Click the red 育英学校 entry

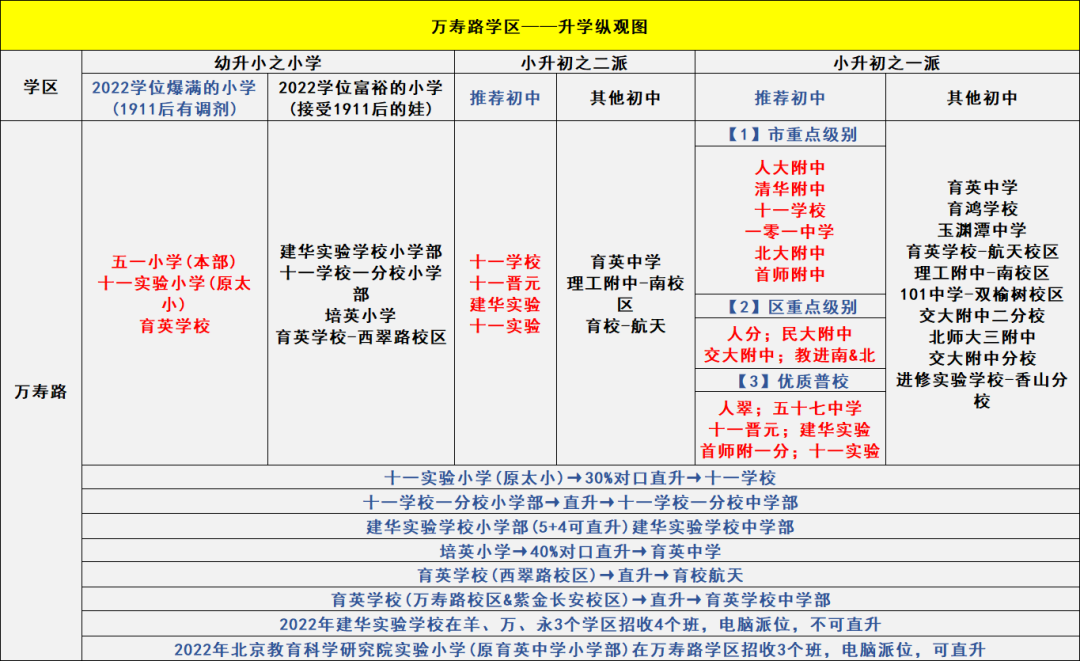point(174,326)
